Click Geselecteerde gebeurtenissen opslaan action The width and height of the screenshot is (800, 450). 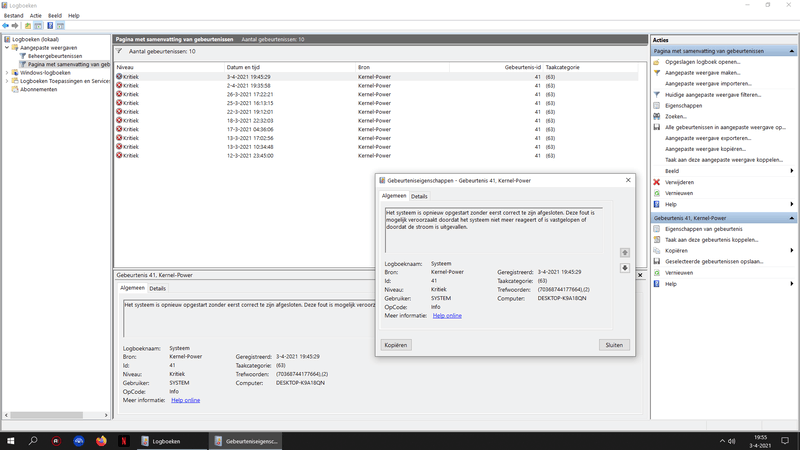coord(714,261)
